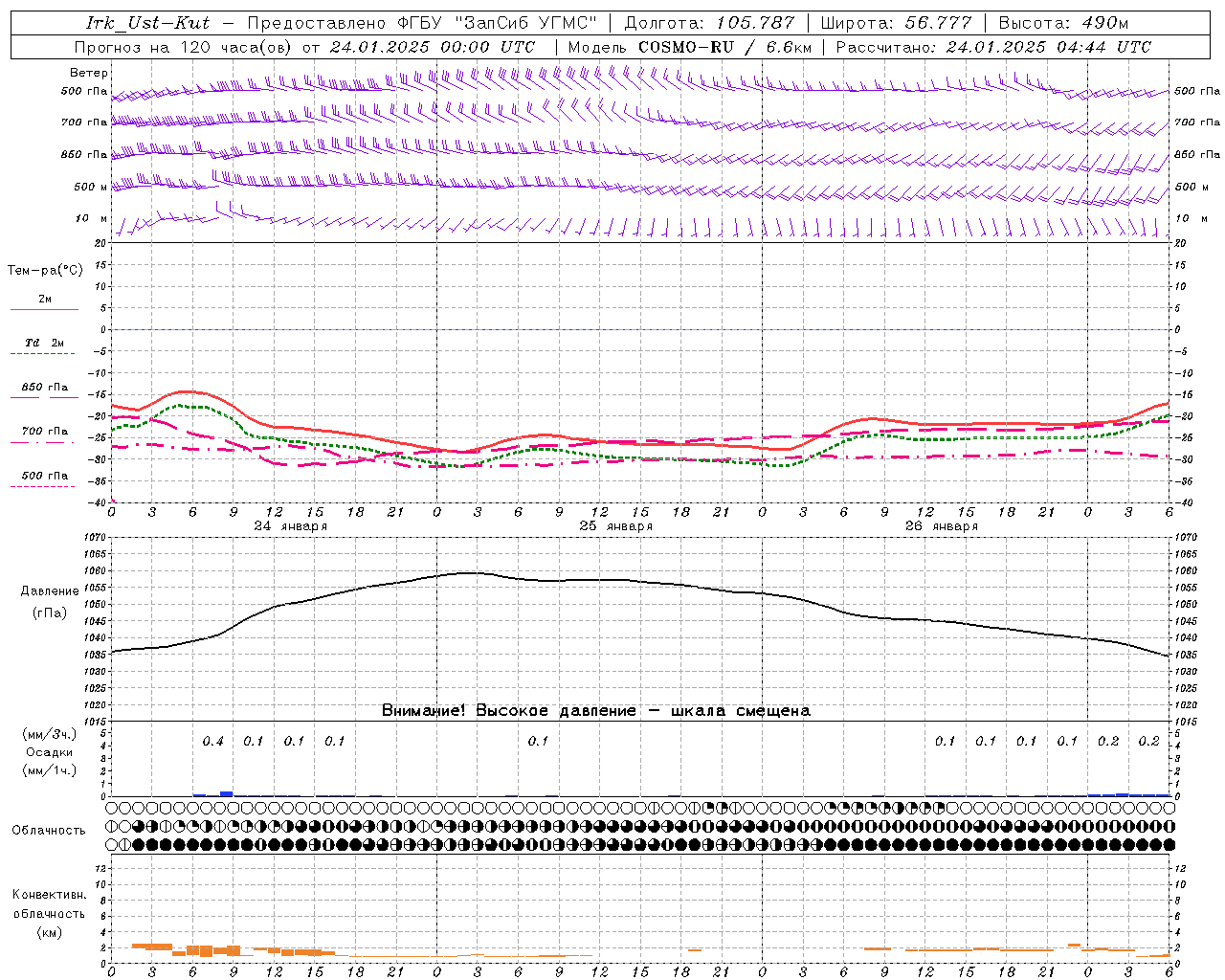
Task: Select the longitude value Долгота: 105.787
Action: [709, 23]
